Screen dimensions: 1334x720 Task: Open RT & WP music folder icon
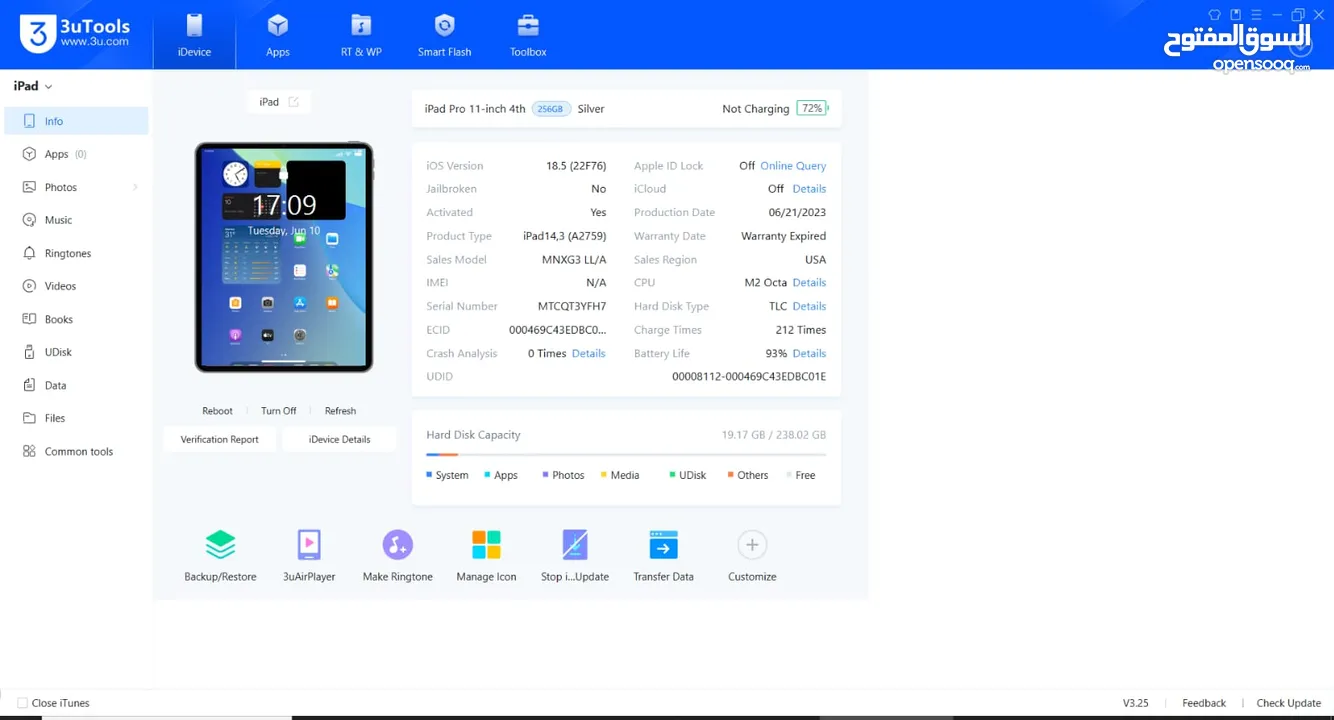(361, 26)
